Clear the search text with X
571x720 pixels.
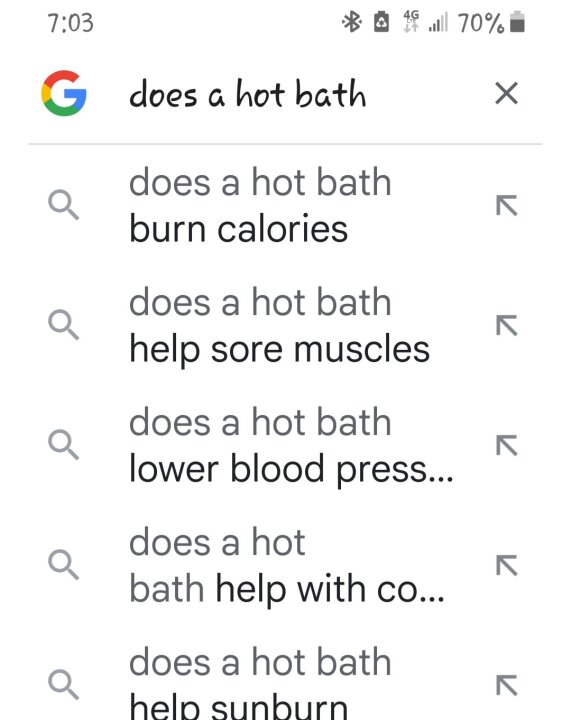point(506,93)
